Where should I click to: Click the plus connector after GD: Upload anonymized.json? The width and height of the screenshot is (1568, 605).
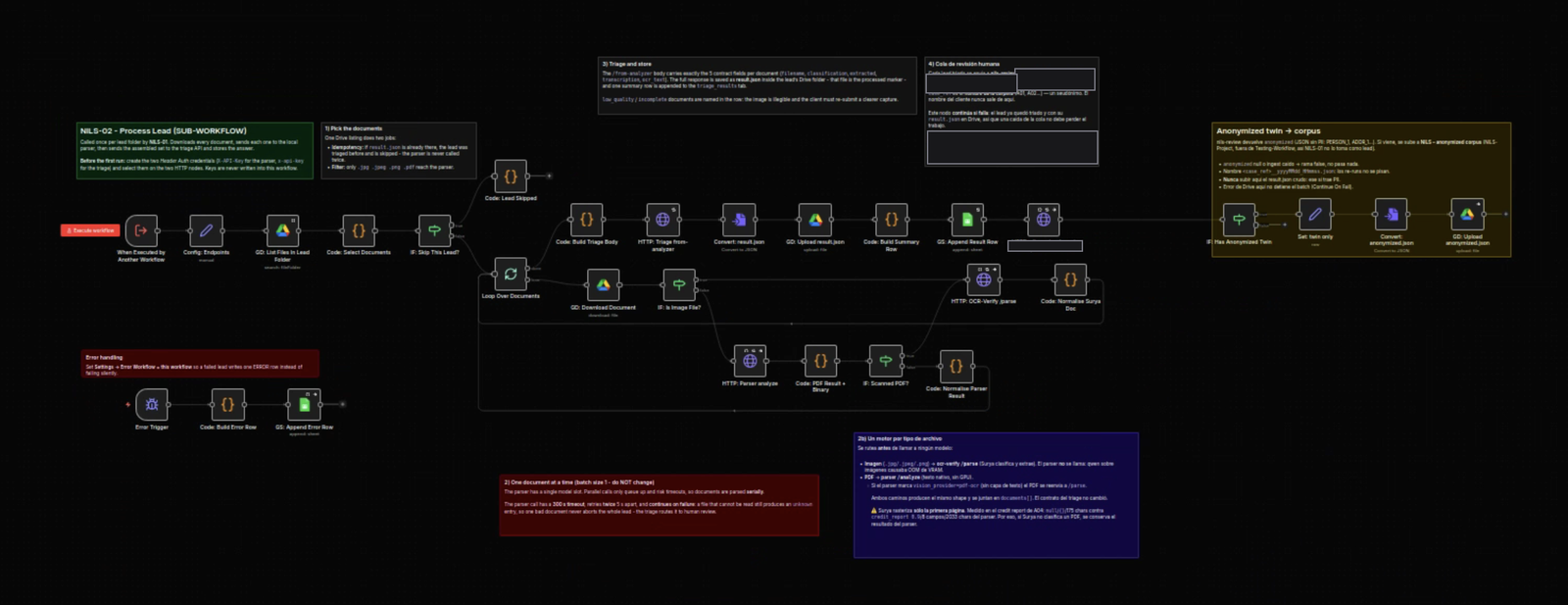pyautogui.click(x=1505, y=214)
